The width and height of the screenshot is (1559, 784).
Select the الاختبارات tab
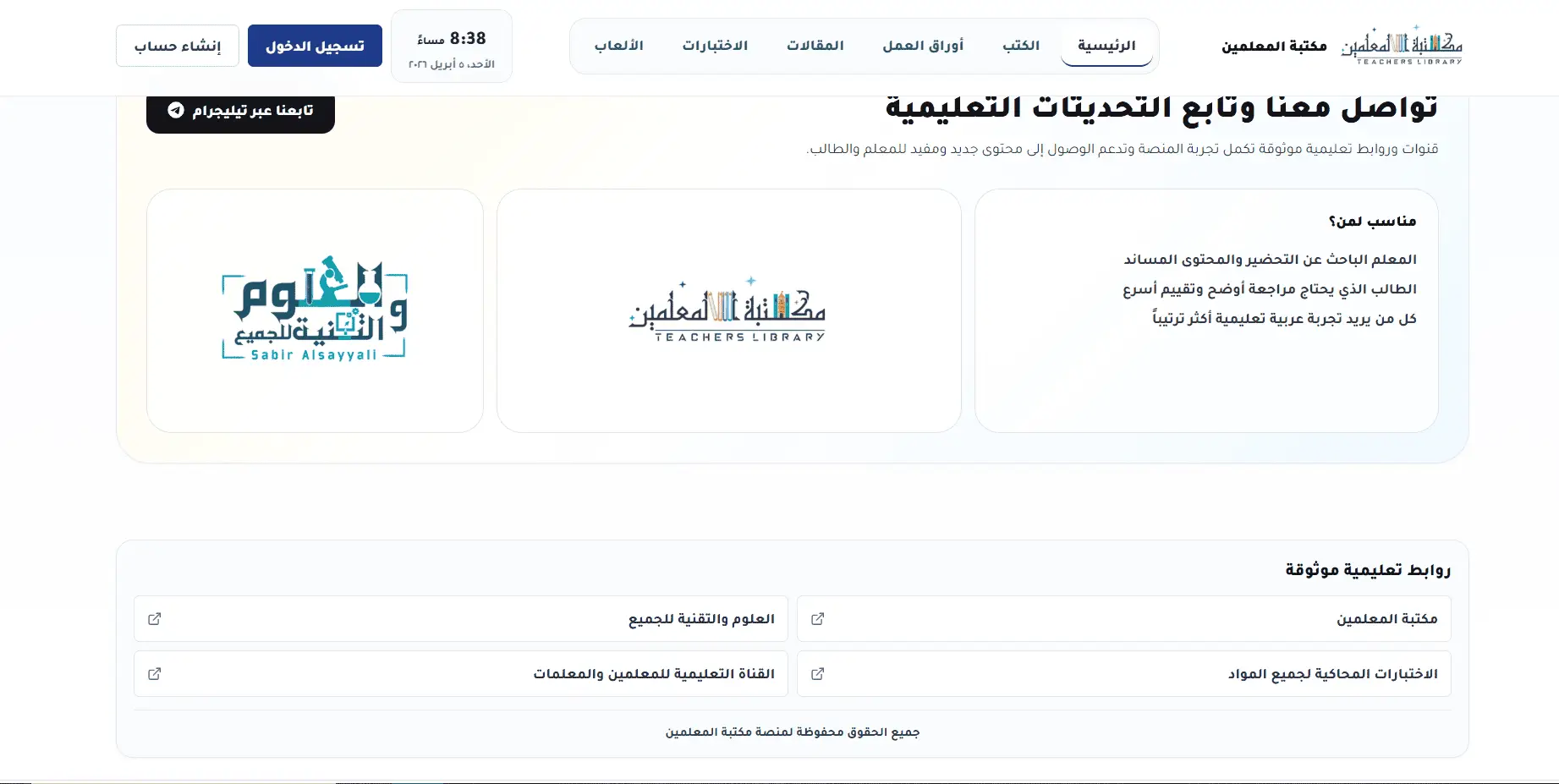coord(715,46)
